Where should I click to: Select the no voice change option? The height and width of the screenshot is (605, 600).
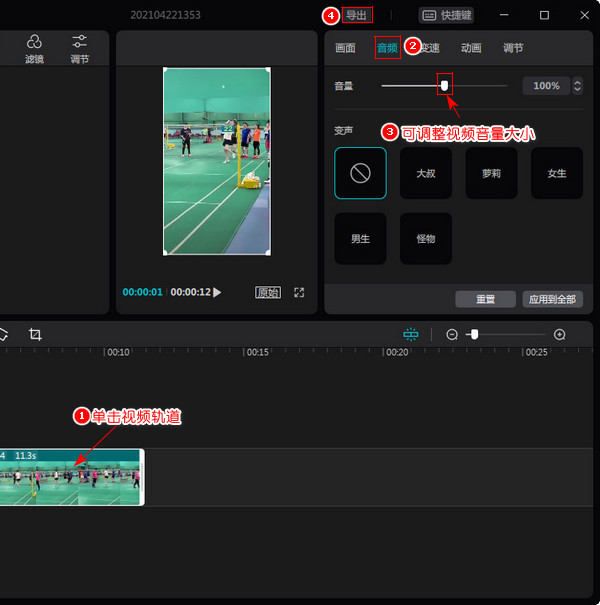360,173
